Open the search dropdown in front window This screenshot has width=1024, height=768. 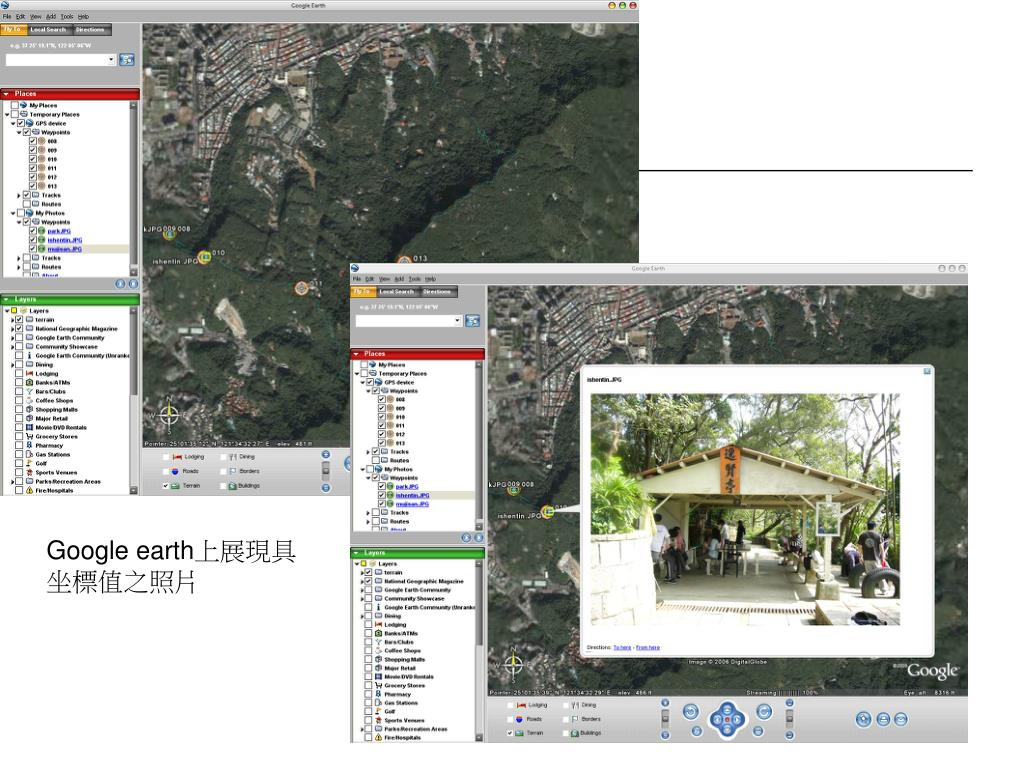pyautogui.click(x=457, y=321)
